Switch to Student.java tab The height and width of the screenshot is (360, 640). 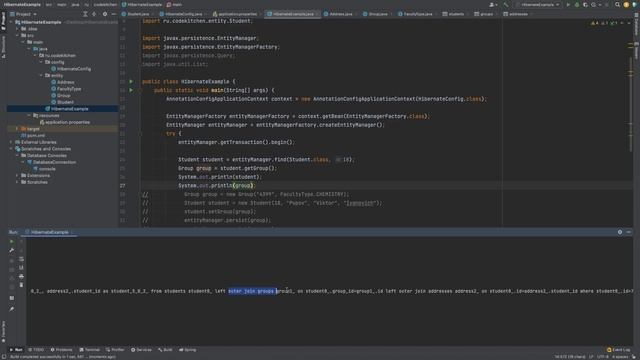(x=138, y=14)
